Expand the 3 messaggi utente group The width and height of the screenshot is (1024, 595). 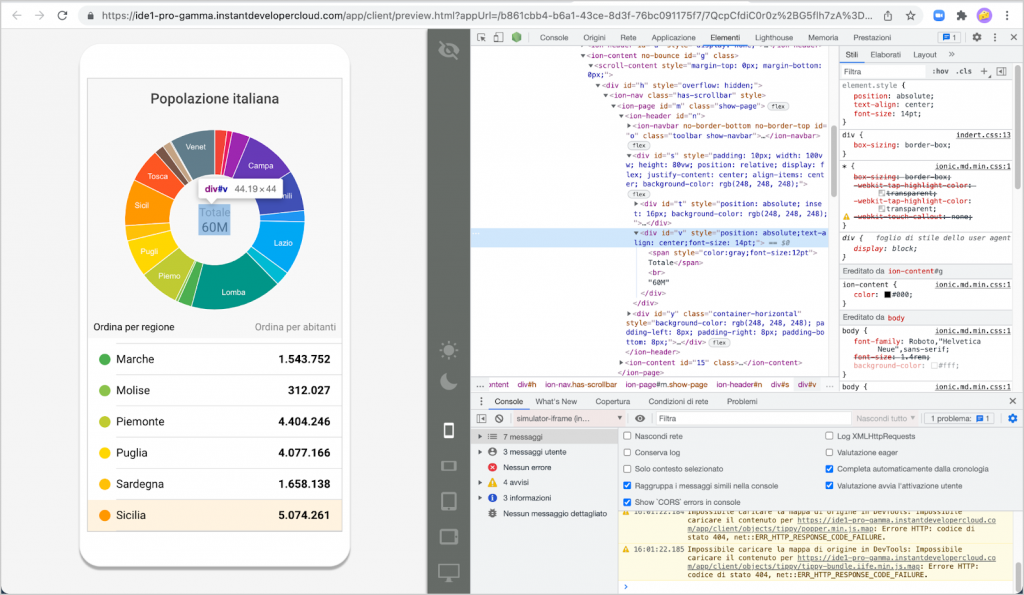[x=480, y=452]
